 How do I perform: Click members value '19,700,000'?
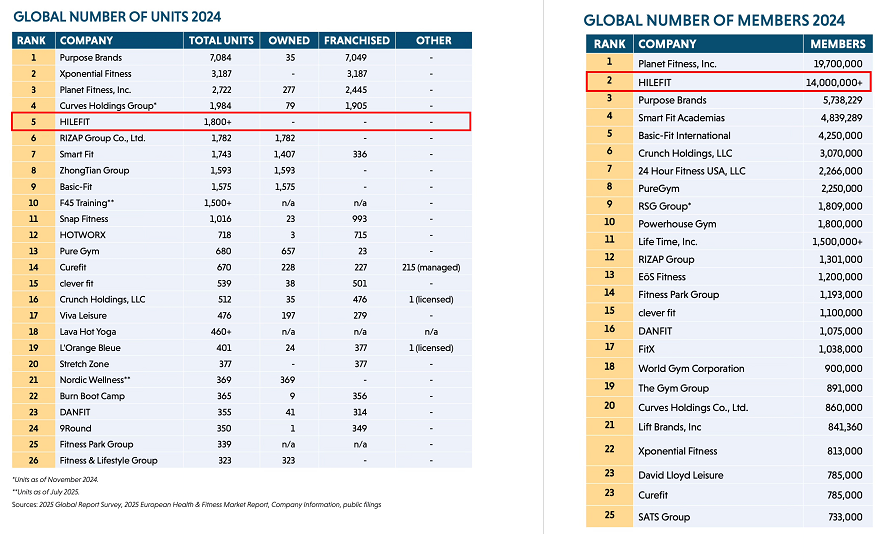click(838, 64)
